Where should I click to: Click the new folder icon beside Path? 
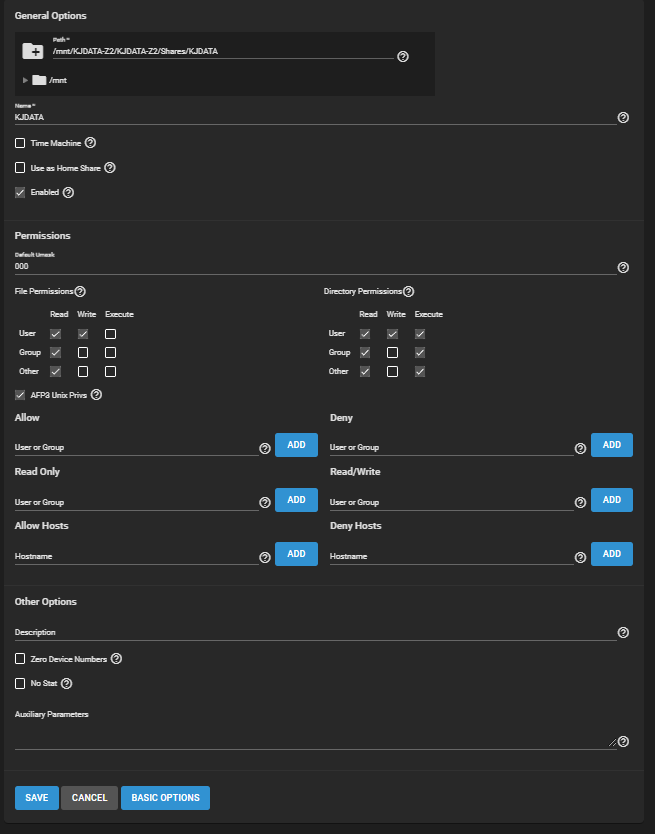(x=32, y=51)
